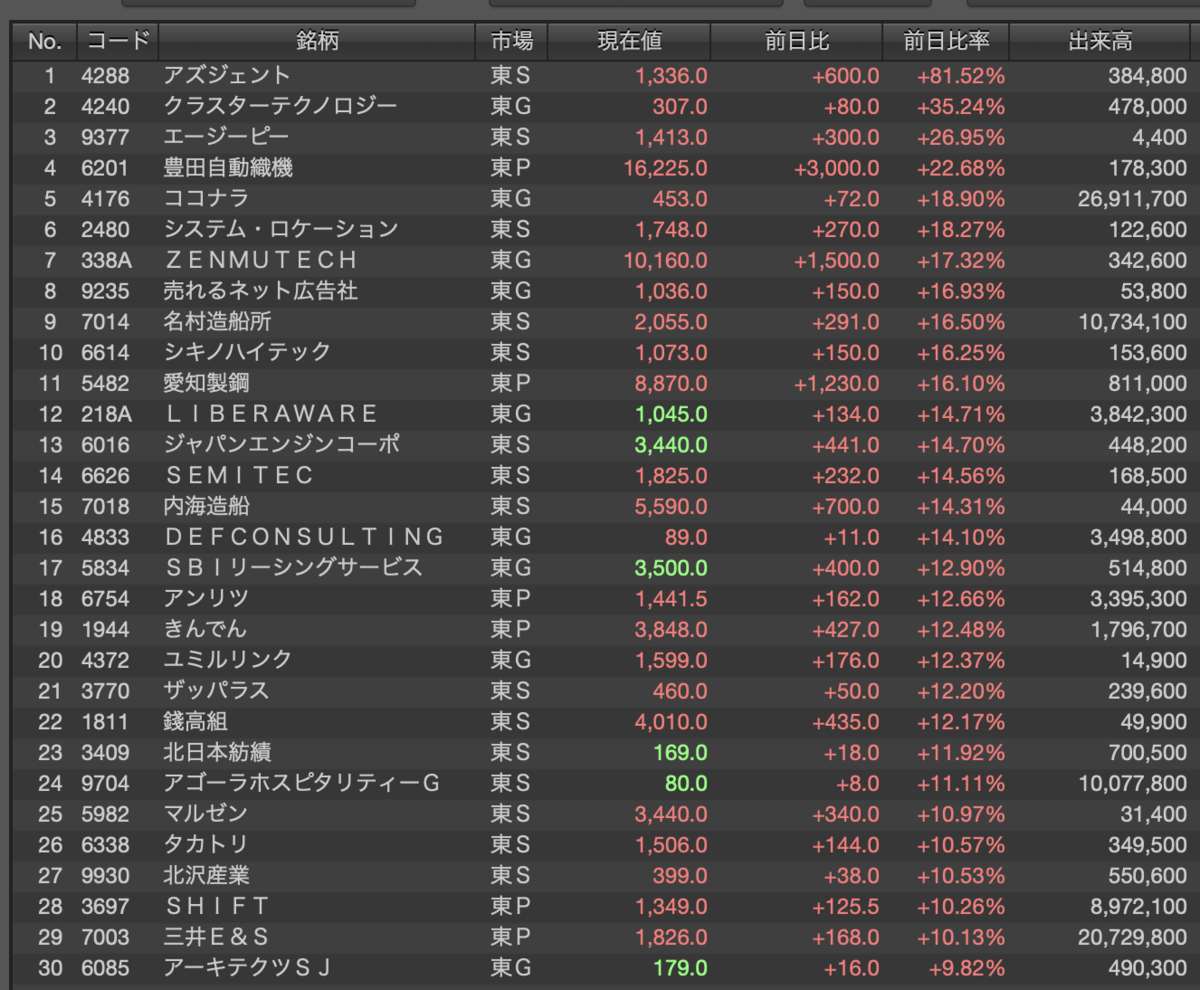Click the change rate +9.82%
This screenshot has width=1200, height=990.
tap(968, 968)
